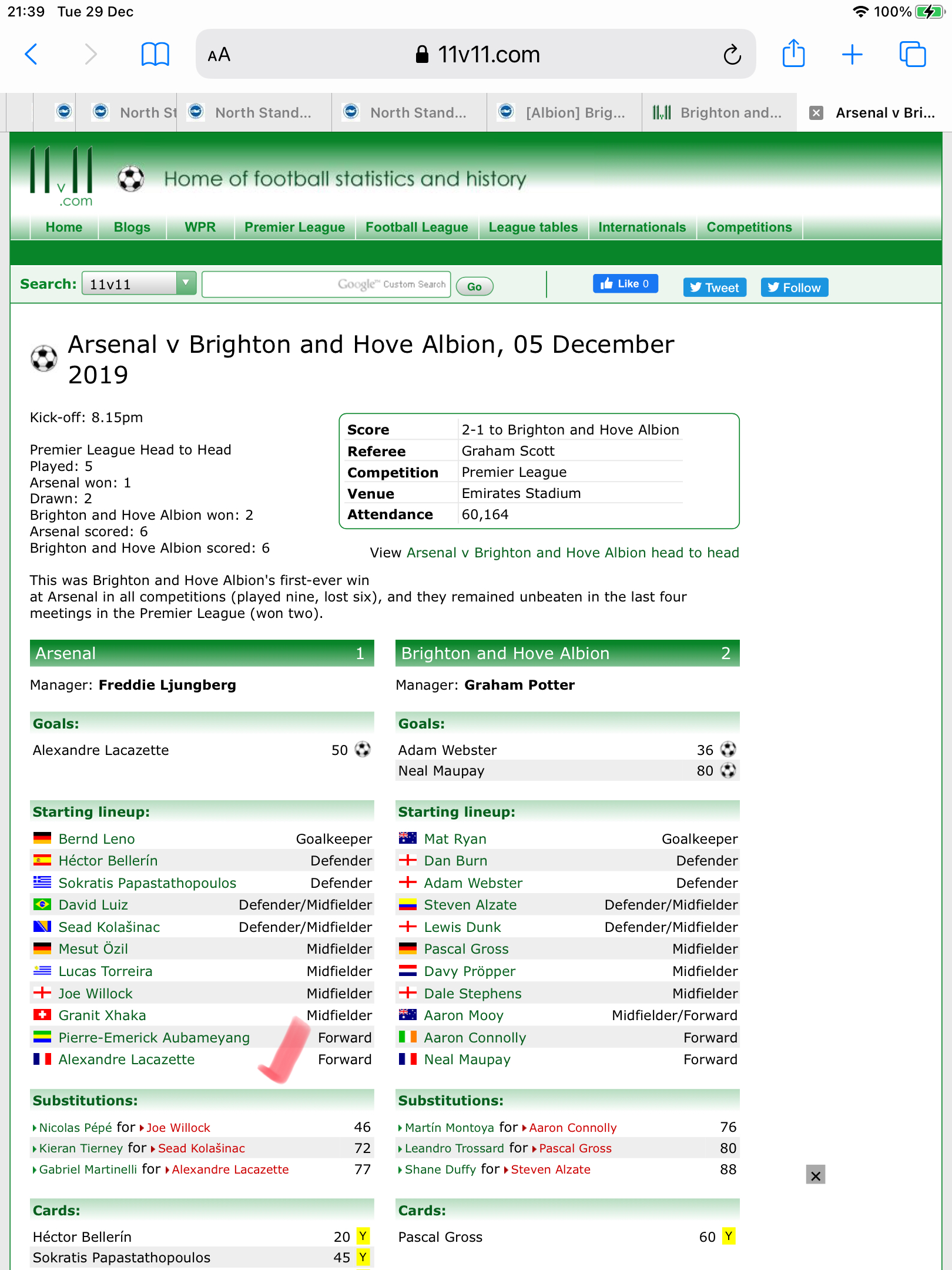This screenshot has width=952, height=1270.
Task: Click yellow card icon for Pascal Gross
Action: [729, 1236]
